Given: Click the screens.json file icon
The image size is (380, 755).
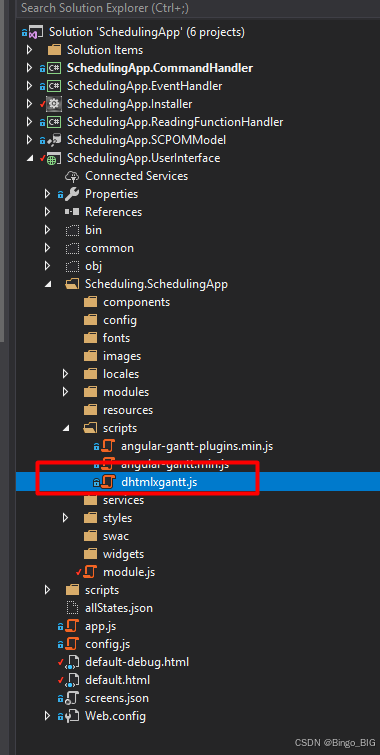Looking at the screenshot, I should click(72, 698).
